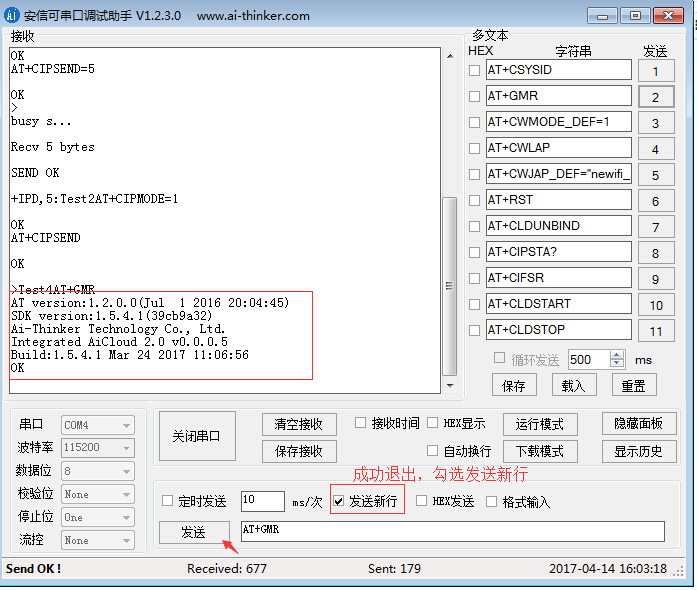Click the 'Send OK !' status text

(33, 569)
